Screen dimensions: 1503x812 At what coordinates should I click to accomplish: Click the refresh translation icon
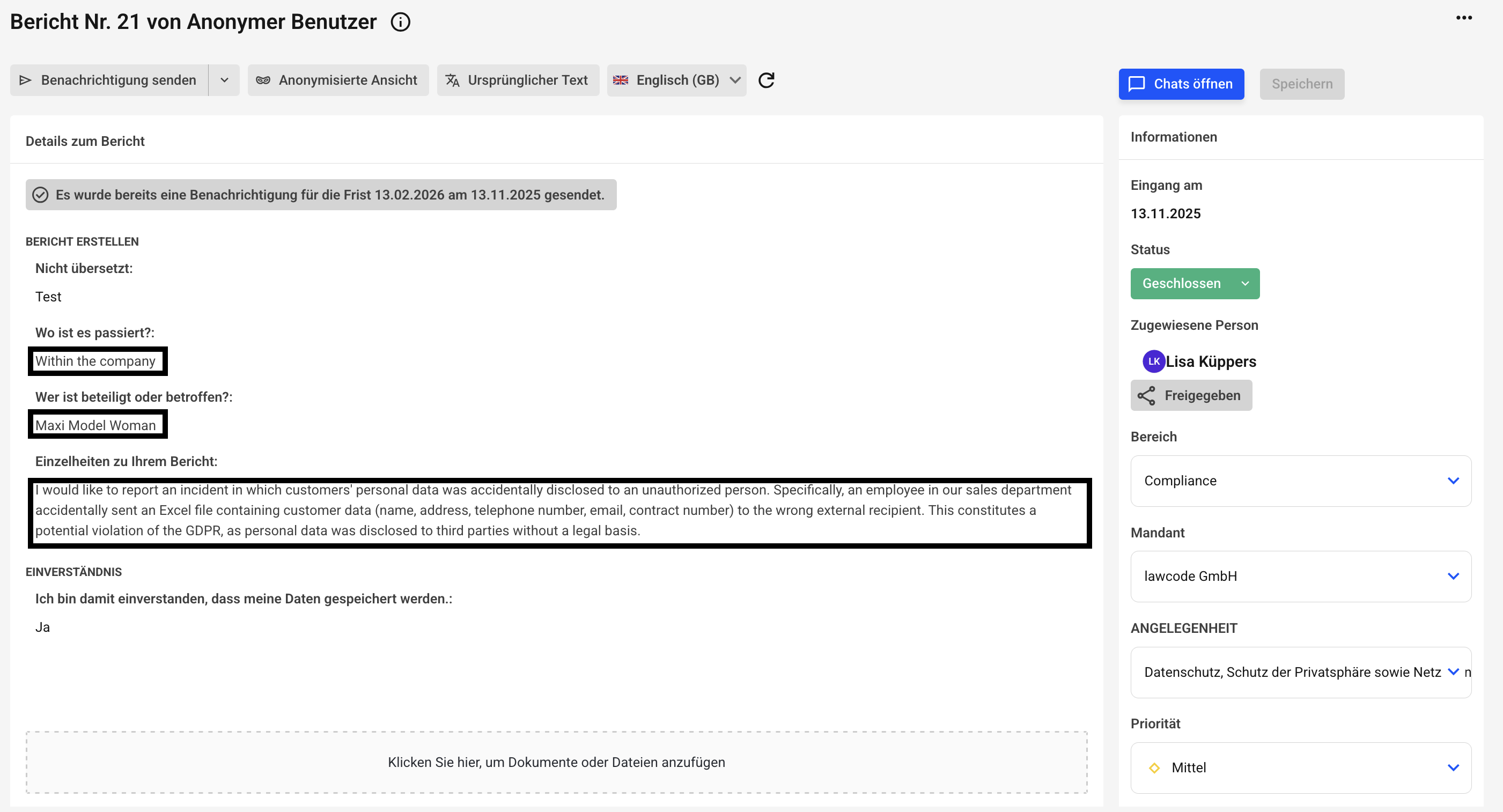tap(766, 80)
